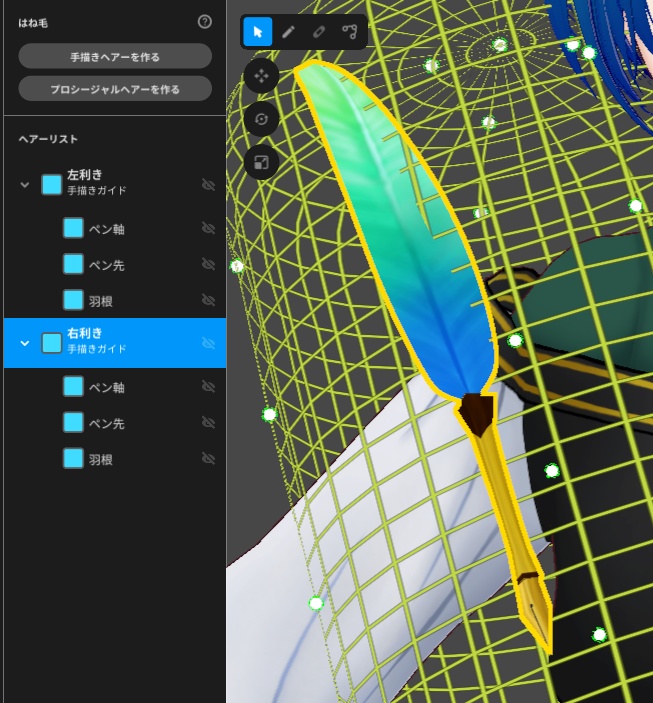
Task: Toggle visibility of ペン先 under 左利き
Action: click(208, 264)
